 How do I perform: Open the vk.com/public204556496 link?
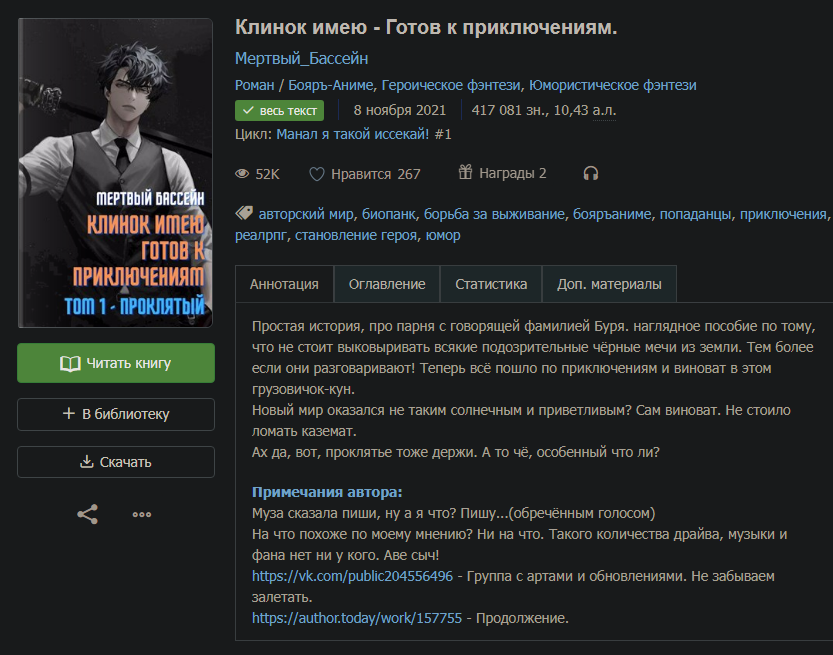[x=352, y=576]
